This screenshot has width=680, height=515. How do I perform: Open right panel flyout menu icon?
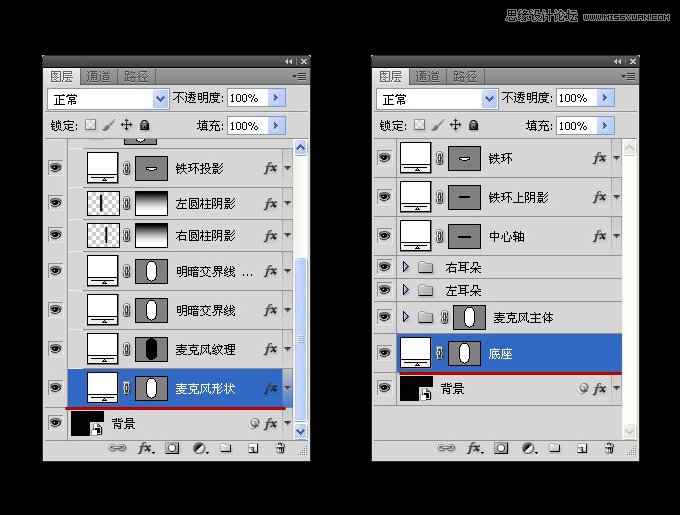[x=628, y=77]
